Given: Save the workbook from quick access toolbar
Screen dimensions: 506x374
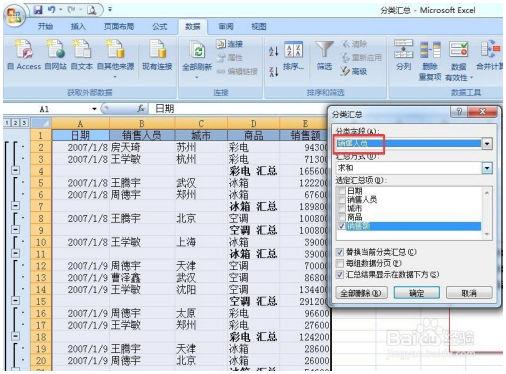Looking at the screenshot, I should [38, 10].
